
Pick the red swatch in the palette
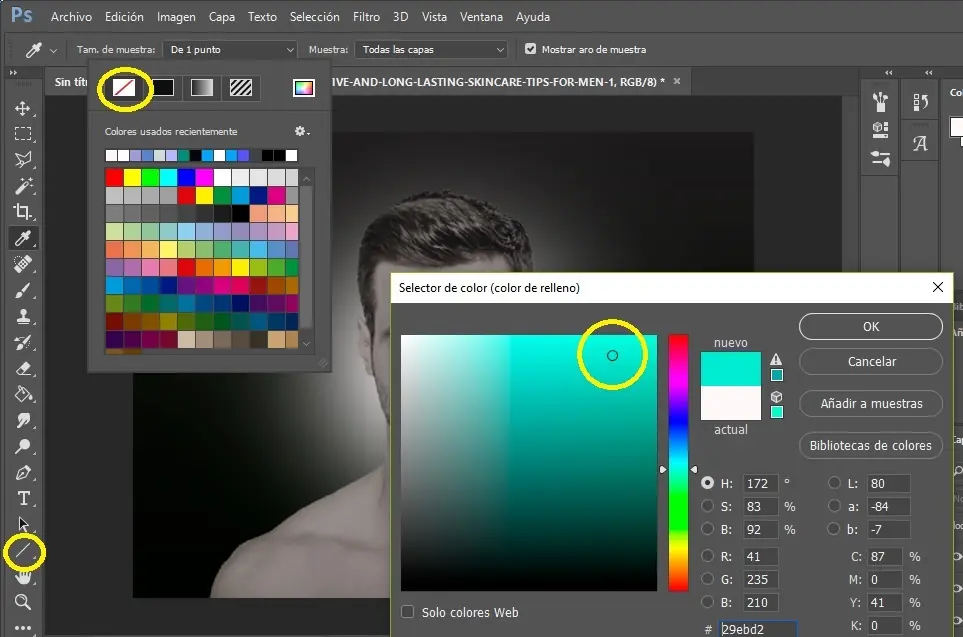click(114, 177)
